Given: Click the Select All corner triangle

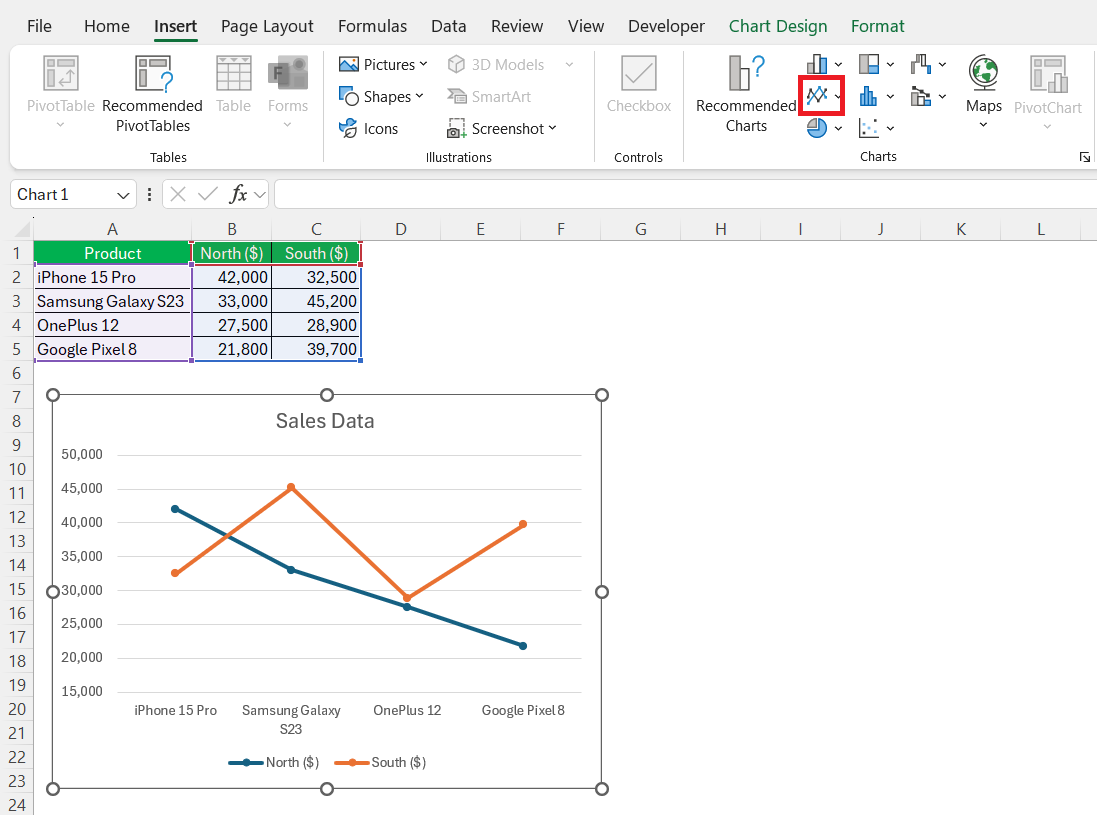Looking at the screenshot, I should point(24,229).
